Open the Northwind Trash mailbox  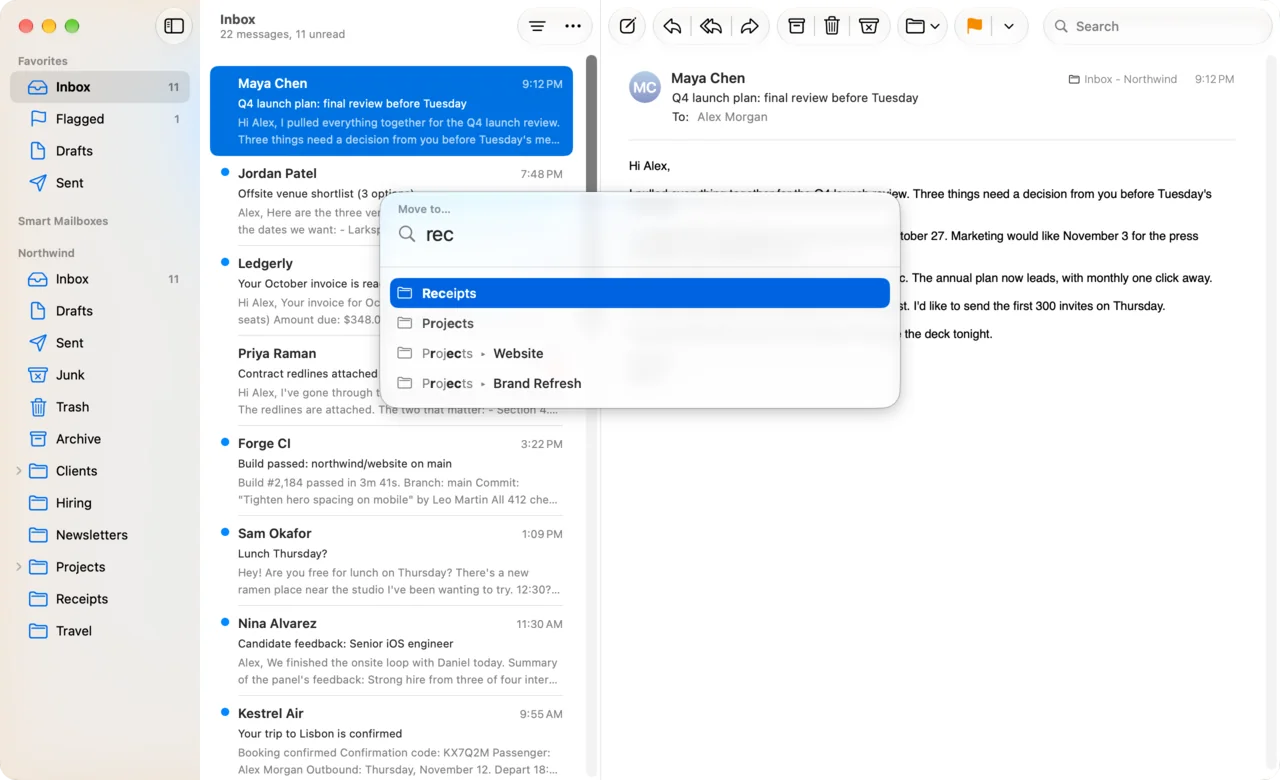(x=100, y=407)
